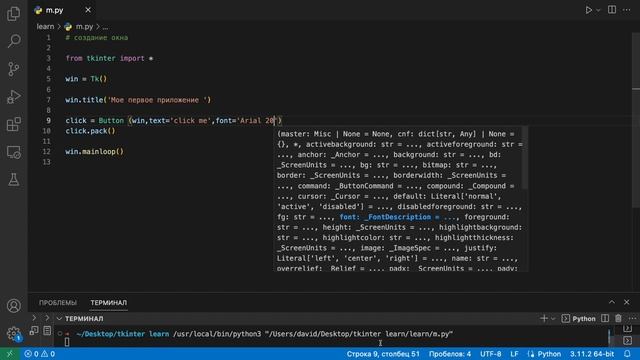Click the terminal input cursor line
Image resolution: width=640 pixels, height=360 pixels.
[67, 342]
